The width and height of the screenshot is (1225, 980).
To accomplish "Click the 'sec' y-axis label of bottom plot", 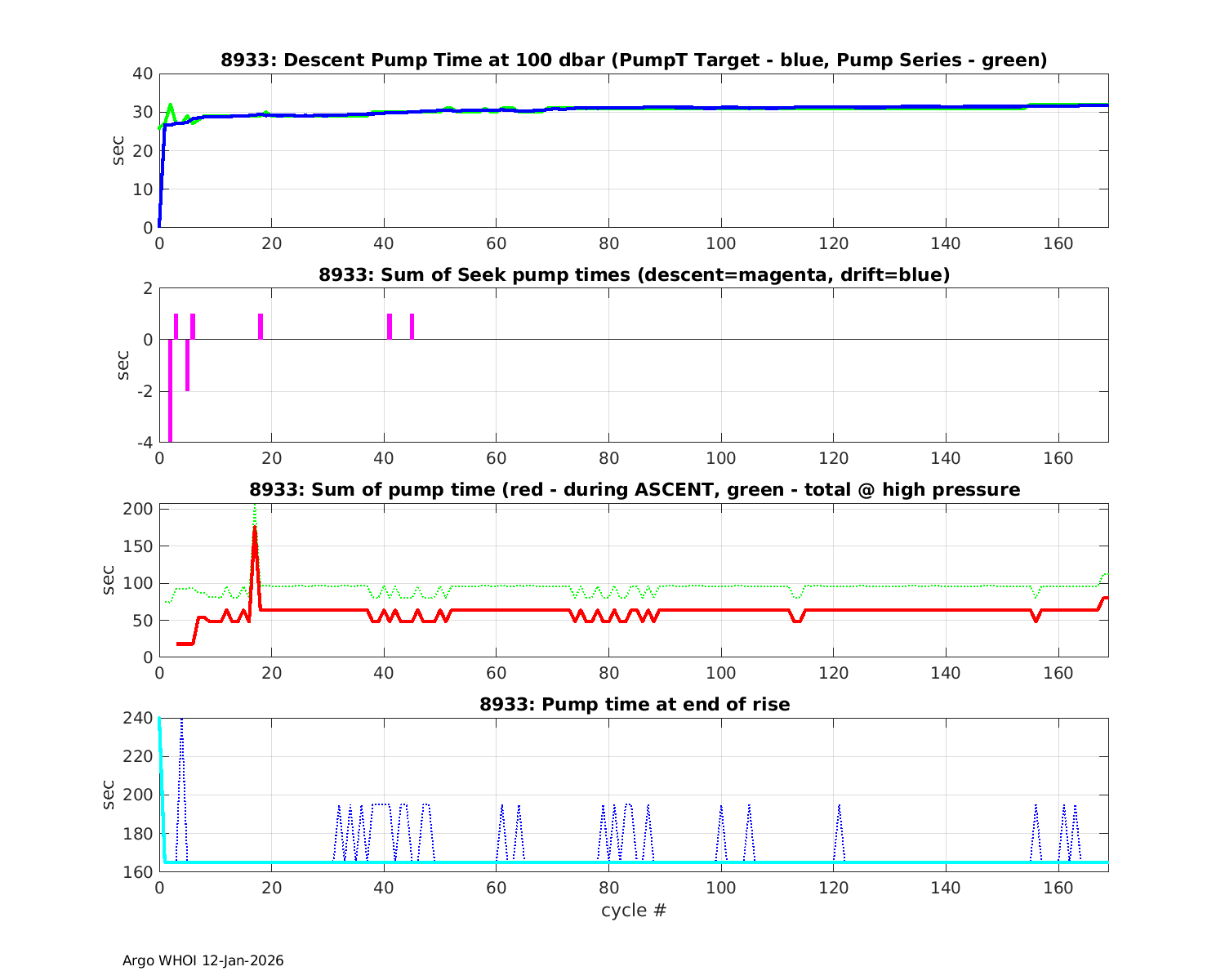I will (109, 795).
